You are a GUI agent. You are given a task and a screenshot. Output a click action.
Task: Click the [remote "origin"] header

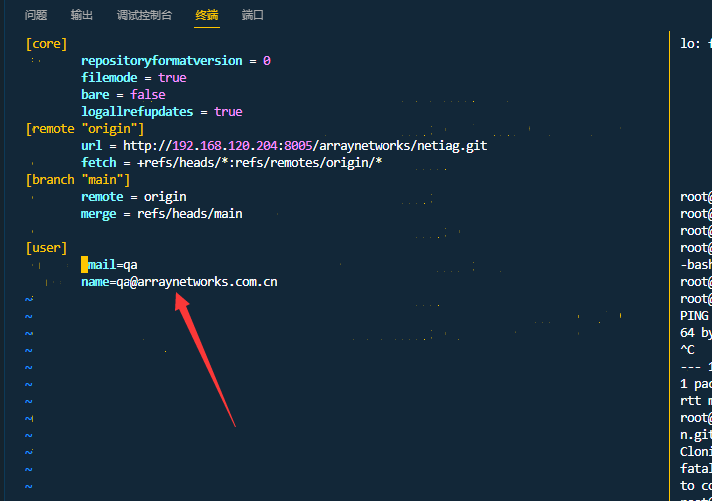(85, 129)
